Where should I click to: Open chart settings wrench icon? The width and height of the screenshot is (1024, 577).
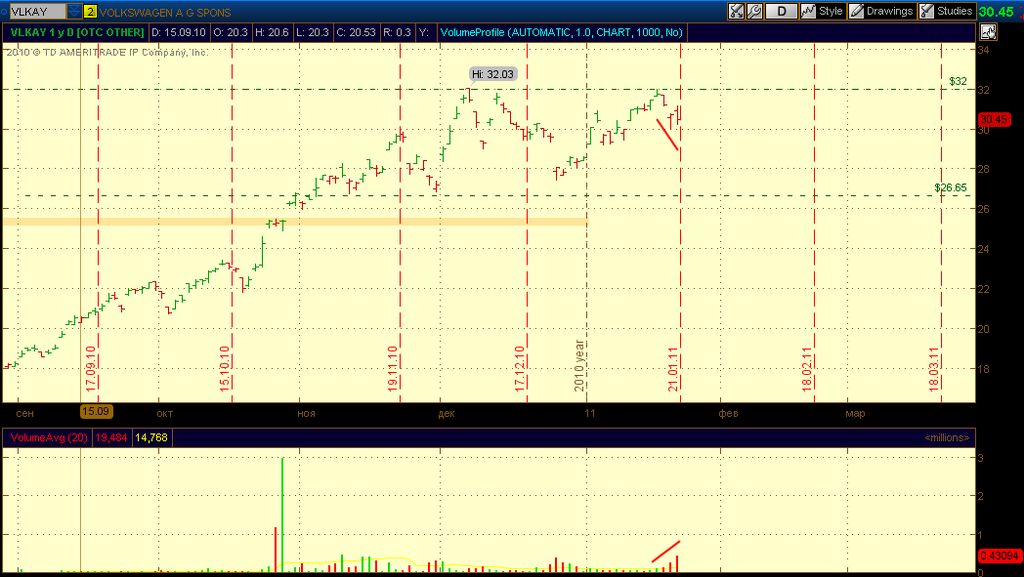coord(754,11)
